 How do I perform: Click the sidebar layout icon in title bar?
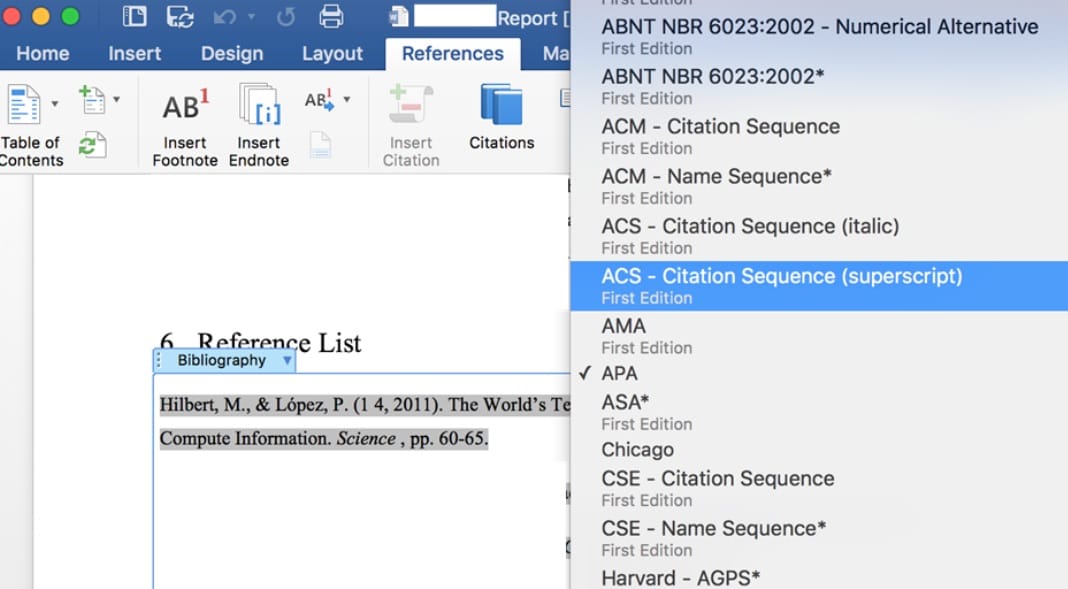(x=134, y=16)
